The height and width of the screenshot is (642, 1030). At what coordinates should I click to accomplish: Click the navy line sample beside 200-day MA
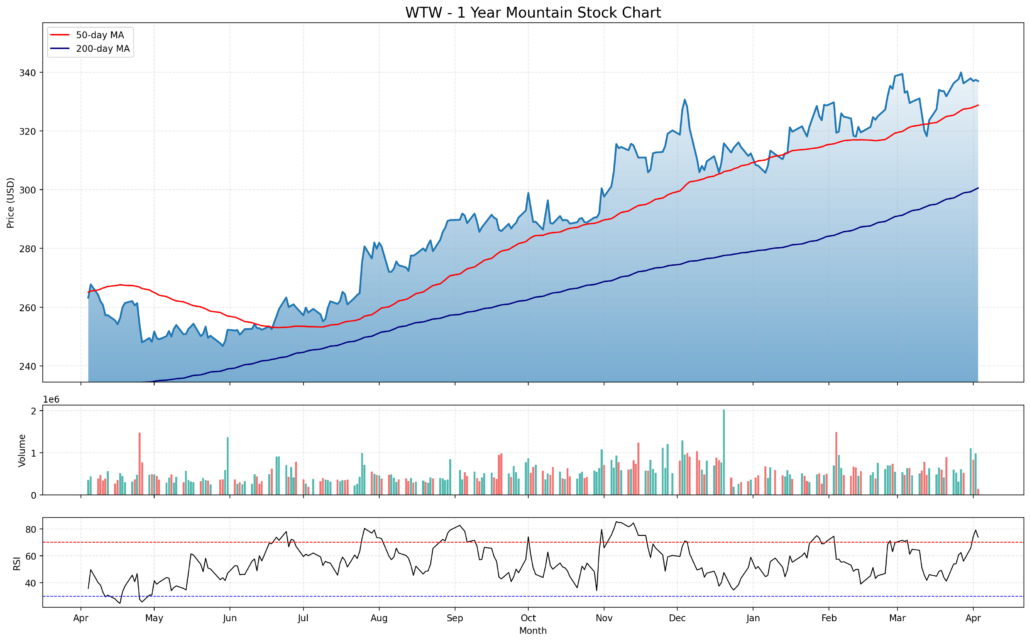click(60, 49)
